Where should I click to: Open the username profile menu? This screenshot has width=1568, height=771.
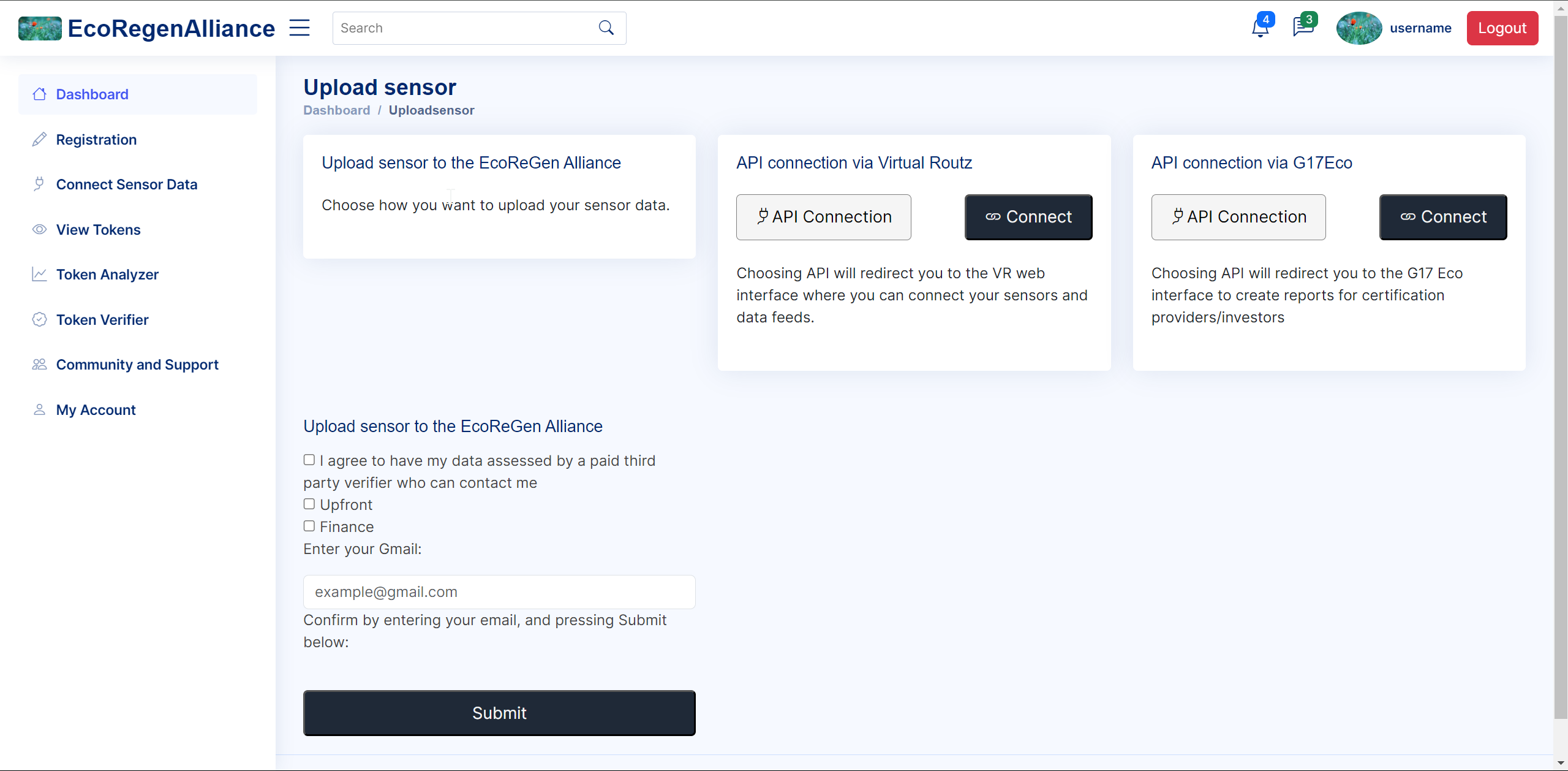coord(1420,28)
